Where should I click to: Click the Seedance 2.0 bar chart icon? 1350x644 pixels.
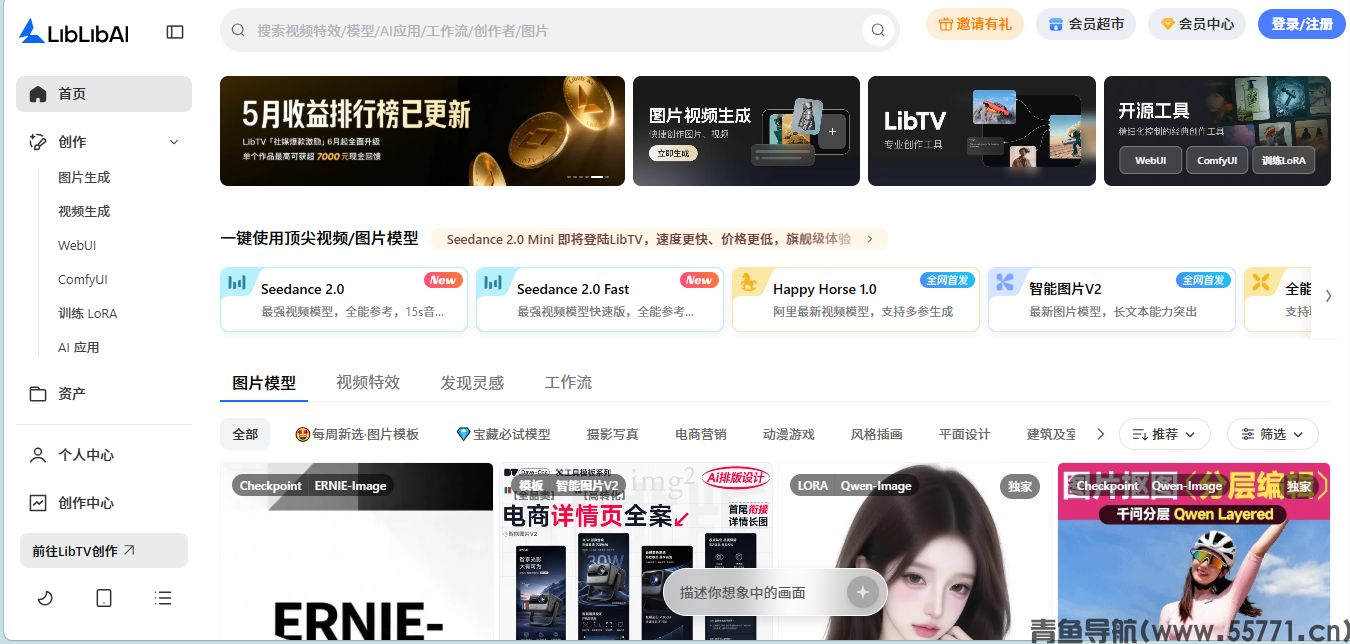(237, 283)
